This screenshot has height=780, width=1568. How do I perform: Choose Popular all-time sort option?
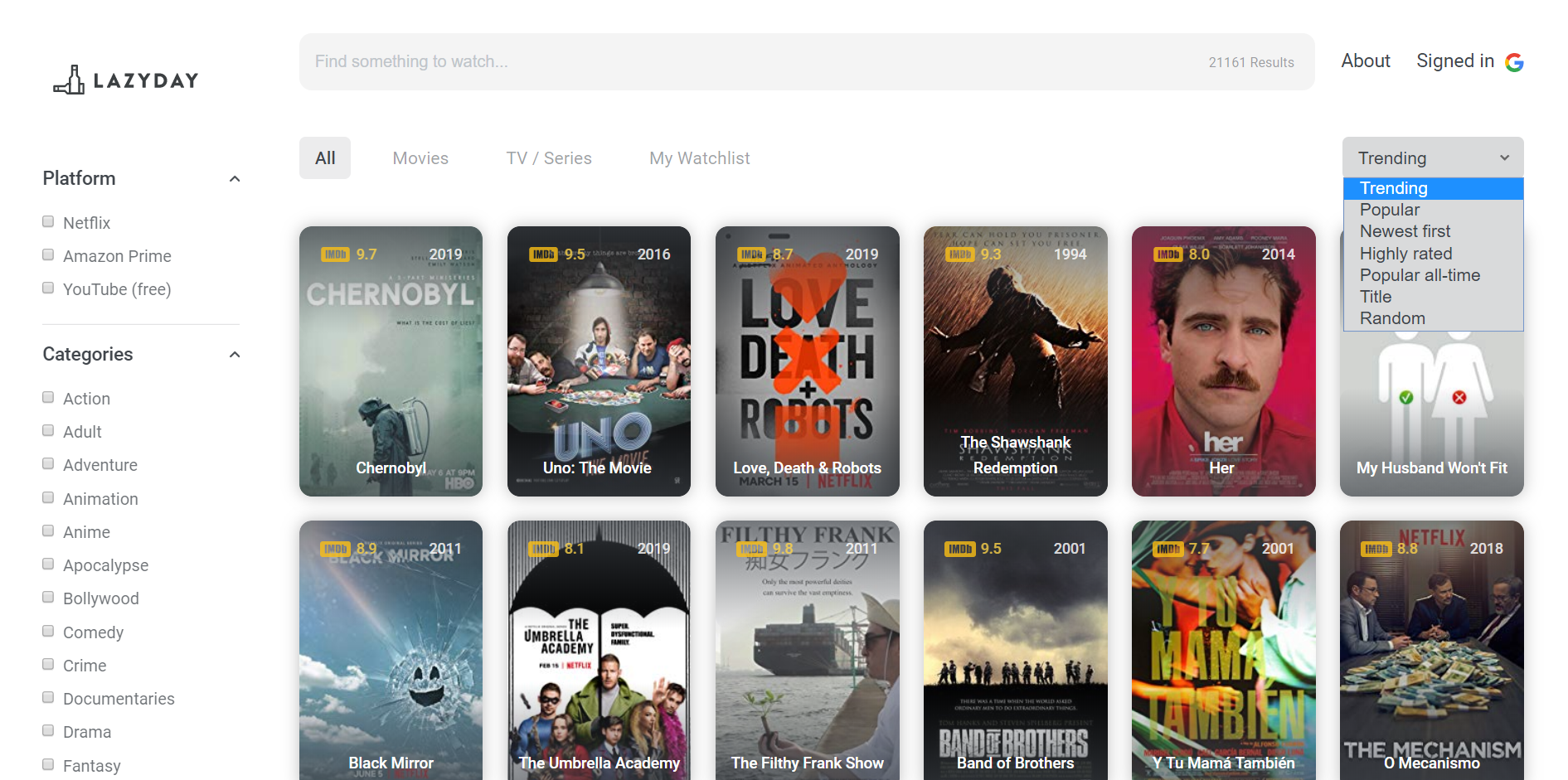click(1433, 275)
